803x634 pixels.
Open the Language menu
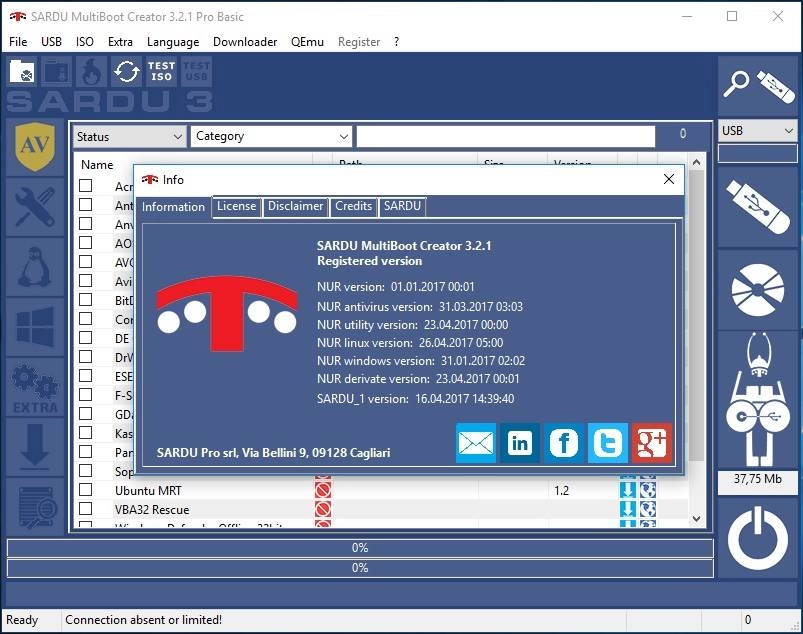point(173,41)
